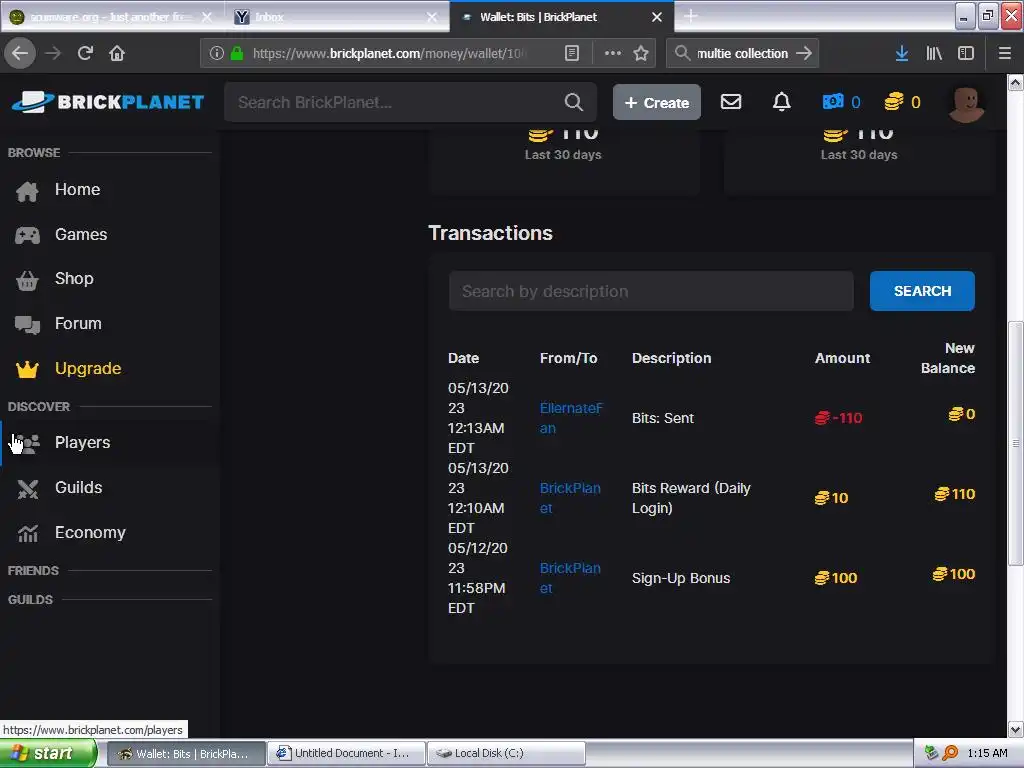The height and width of the screenshot is (768, 1024).
Task: Open a new tab with the plus button
Action: pyautogui.click(x=690, y=16)
